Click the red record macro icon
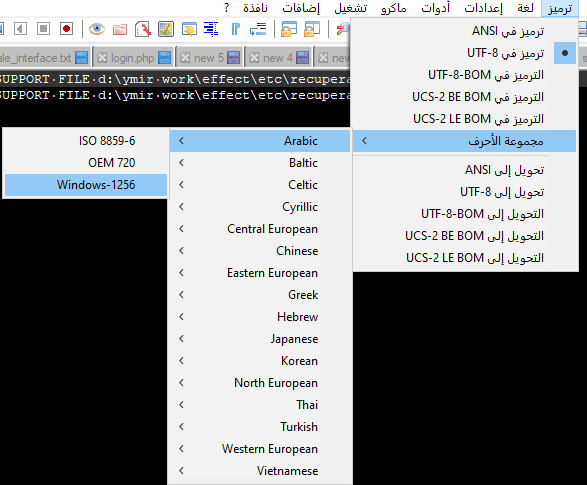 click(x=66, y=29)
